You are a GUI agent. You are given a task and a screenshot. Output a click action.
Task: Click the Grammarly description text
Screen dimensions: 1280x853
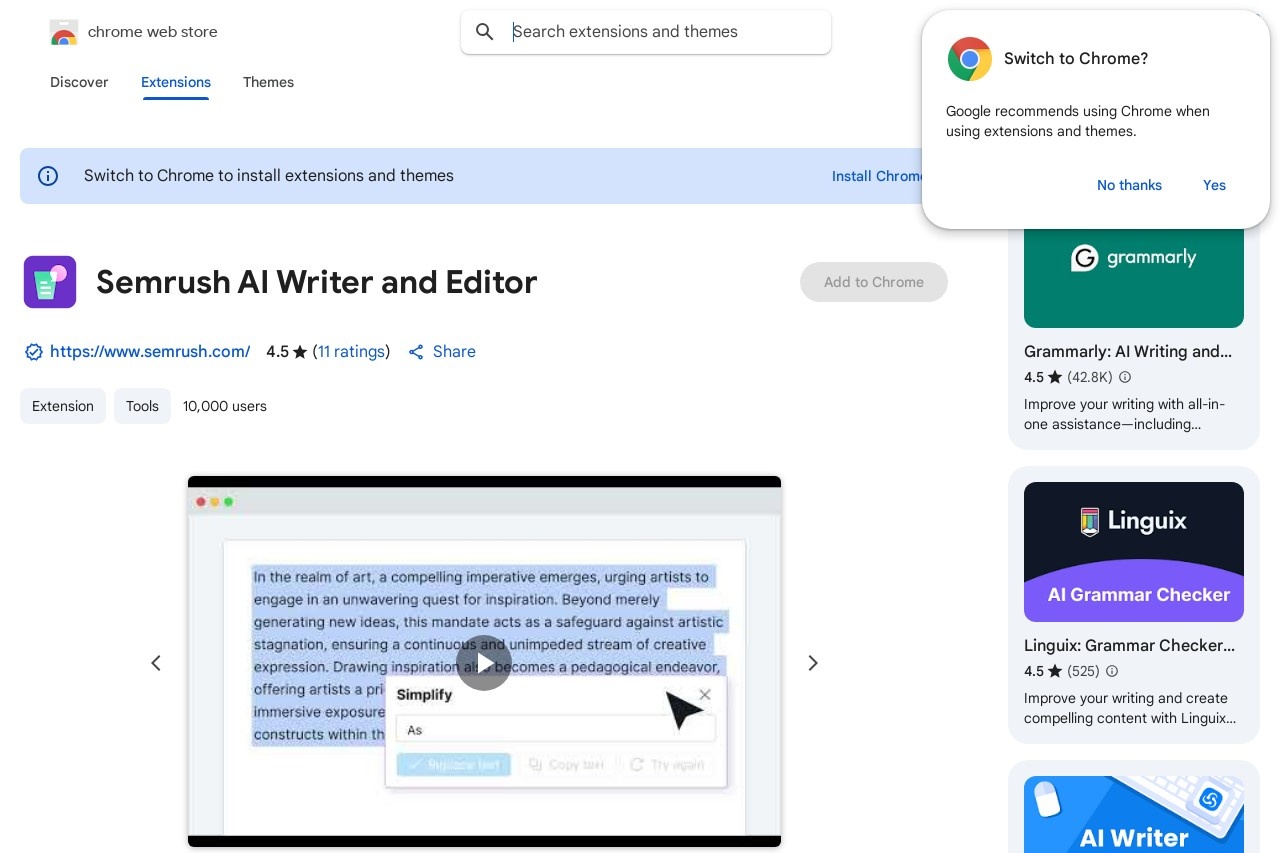pyautogui.click(x=1124, y=414)
